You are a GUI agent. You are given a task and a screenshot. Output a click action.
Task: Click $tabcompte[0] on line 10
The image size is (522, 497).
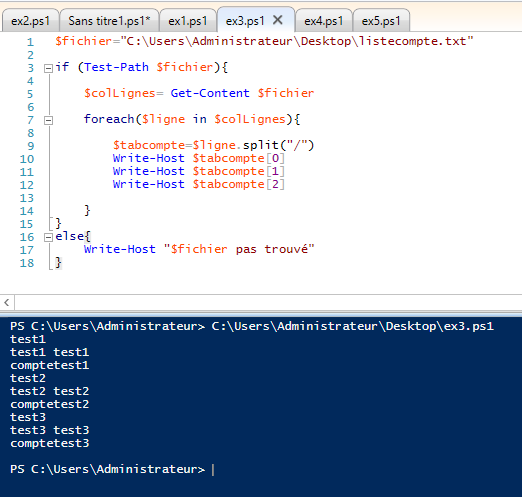click(238, 158)
